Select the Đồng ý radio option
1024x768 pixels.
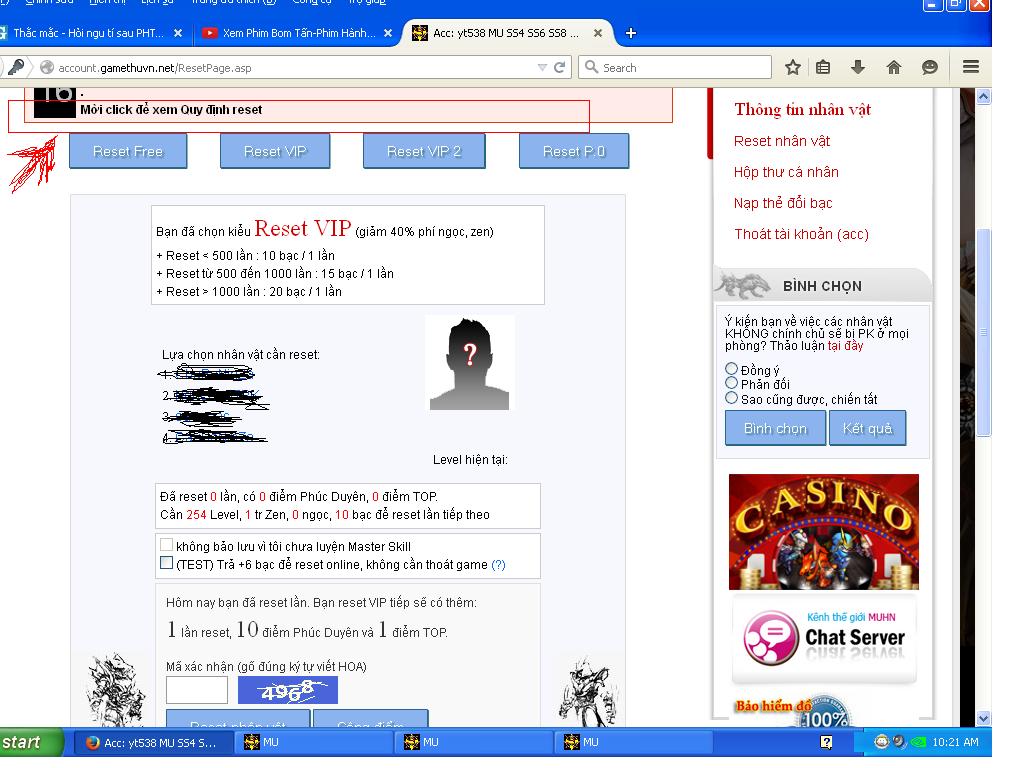[731, 369]
